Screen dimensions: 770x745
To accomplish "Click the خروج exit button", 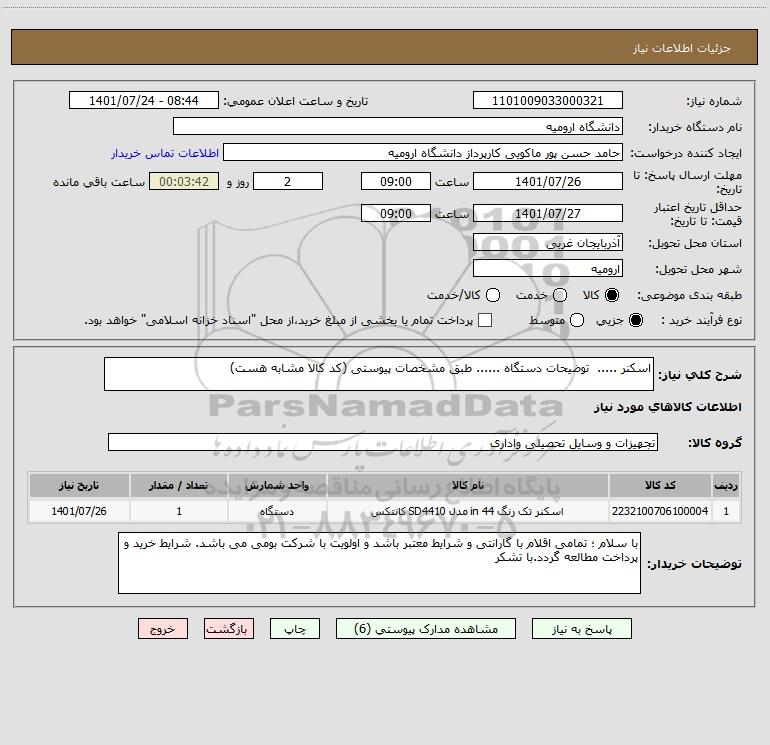I will 163,629.
